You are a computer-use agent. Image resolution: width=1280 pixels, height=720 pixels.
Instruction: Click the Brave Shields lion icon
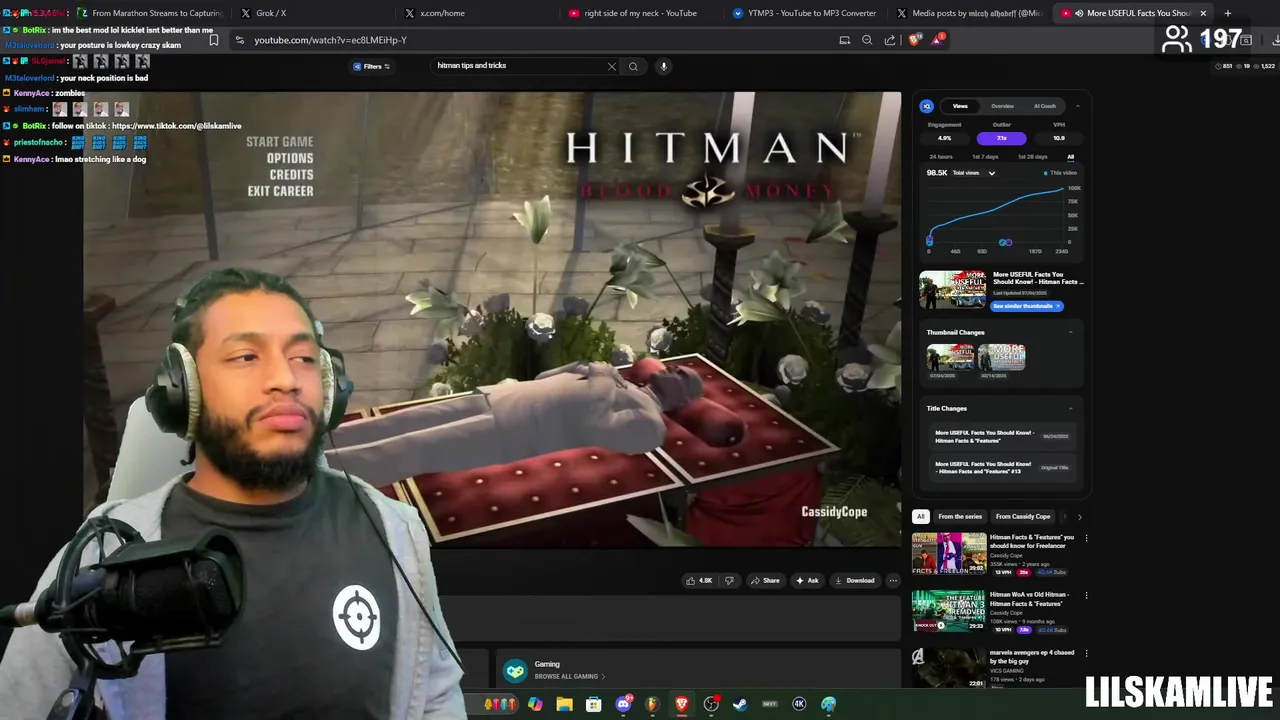coord(914,40)
